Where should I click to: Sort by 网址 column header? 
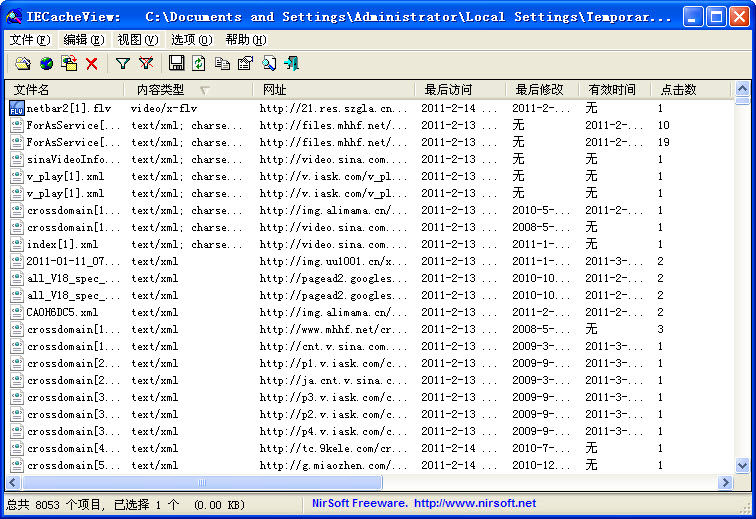click(334, 90)
